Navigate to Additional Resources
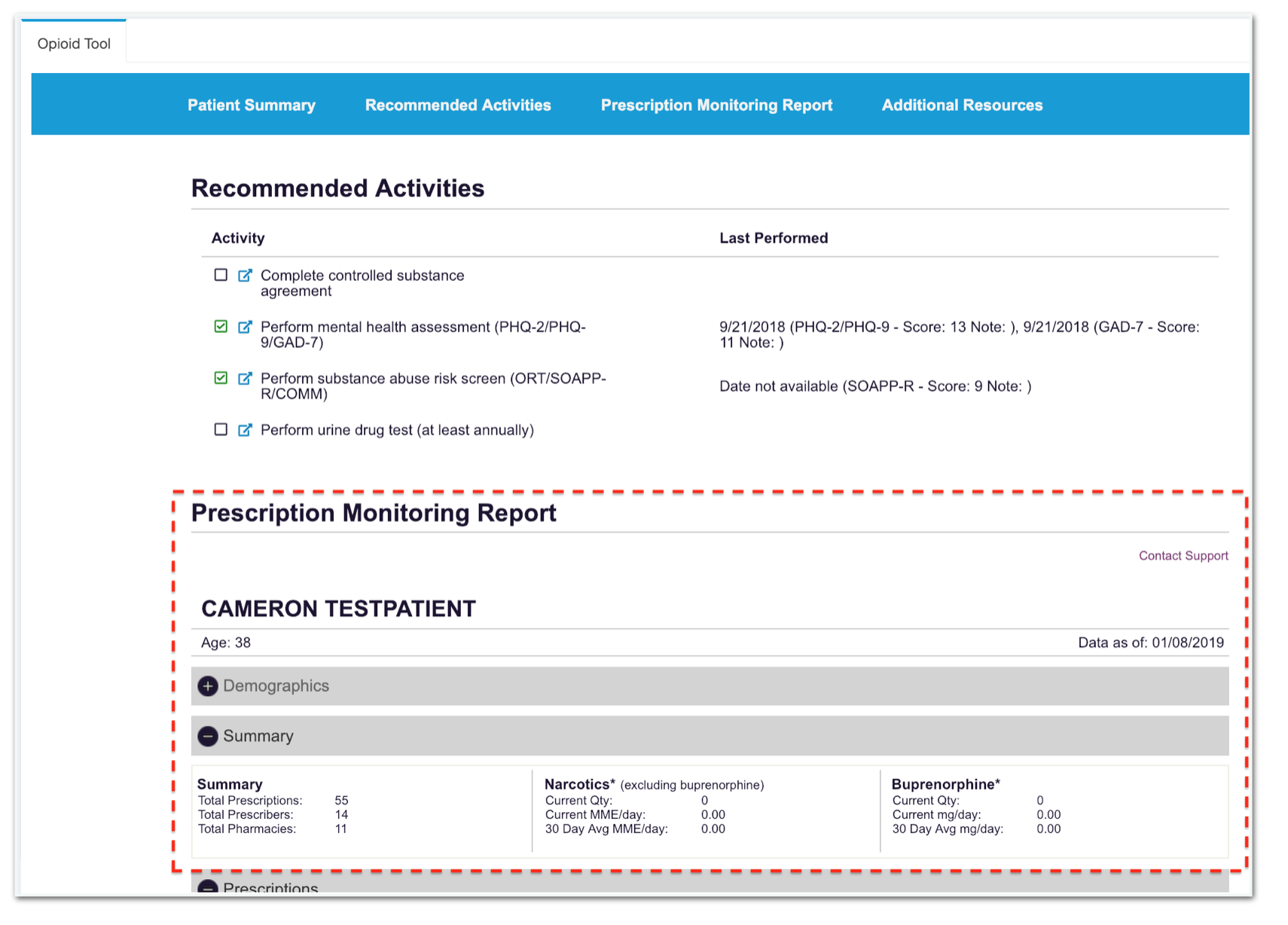This screenshot has width=1288, height=925. pos(961,105)
